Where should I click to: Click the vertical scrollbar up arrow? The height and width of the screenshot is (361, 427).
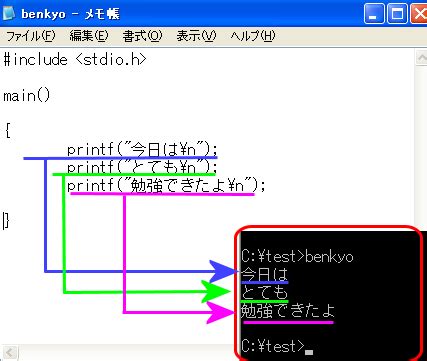coord(422,57)
